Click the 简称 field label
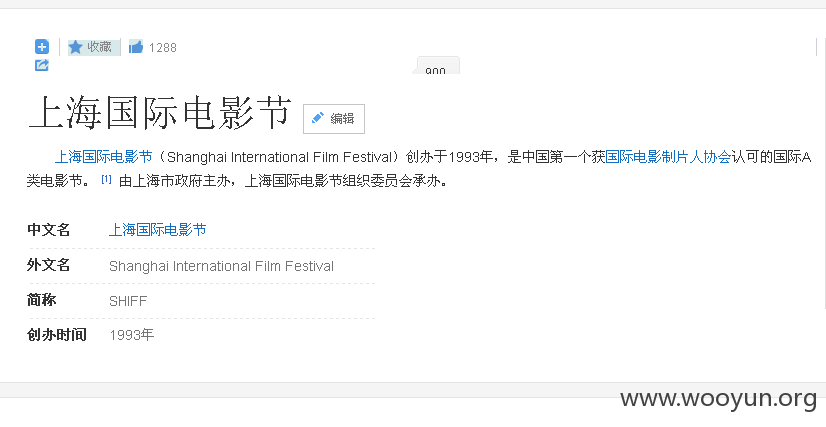 (x=42, y=300)
